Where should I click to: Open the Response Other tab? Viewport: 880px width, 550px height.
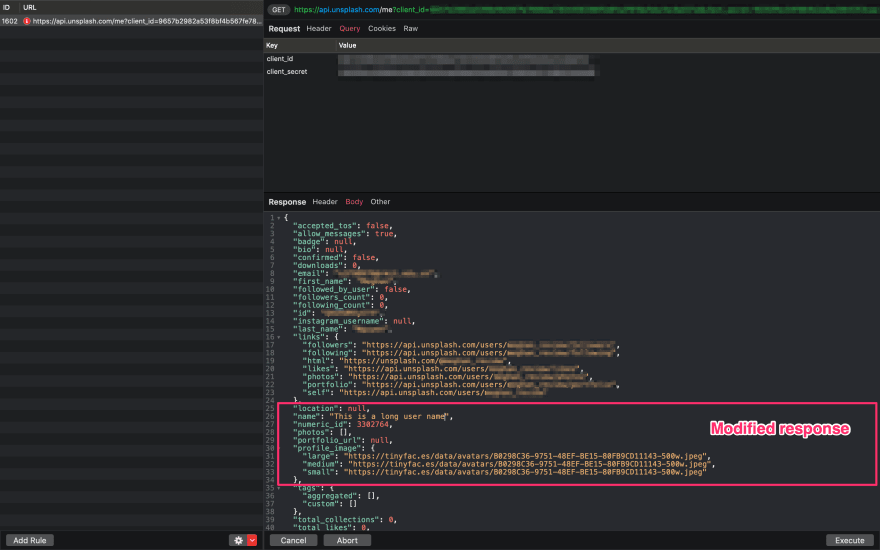click(380, 202)
